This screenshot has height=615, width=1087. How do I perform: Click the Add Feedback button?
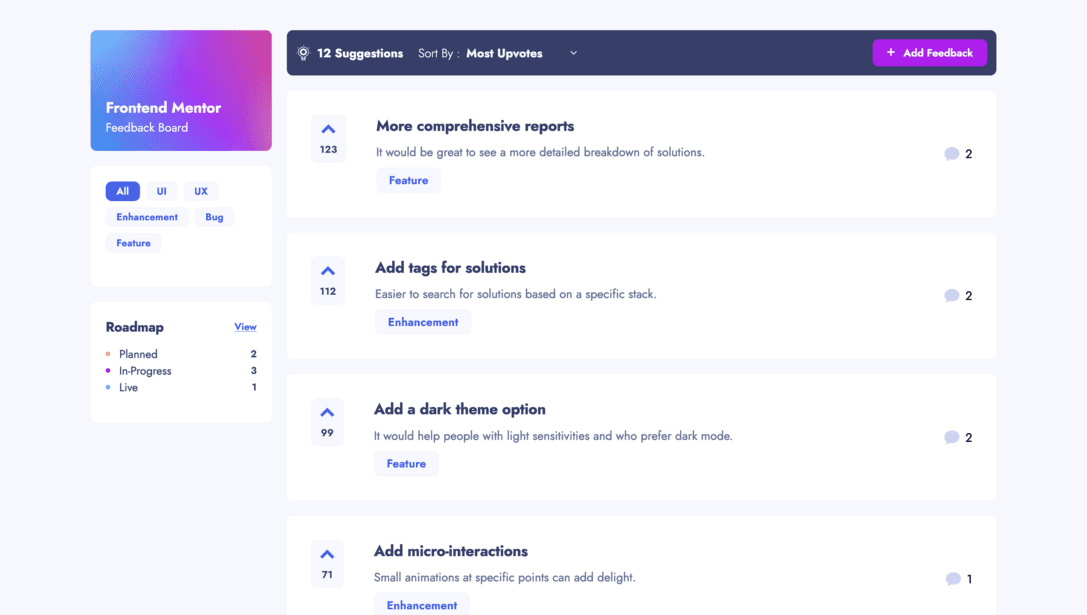[929, 53]
